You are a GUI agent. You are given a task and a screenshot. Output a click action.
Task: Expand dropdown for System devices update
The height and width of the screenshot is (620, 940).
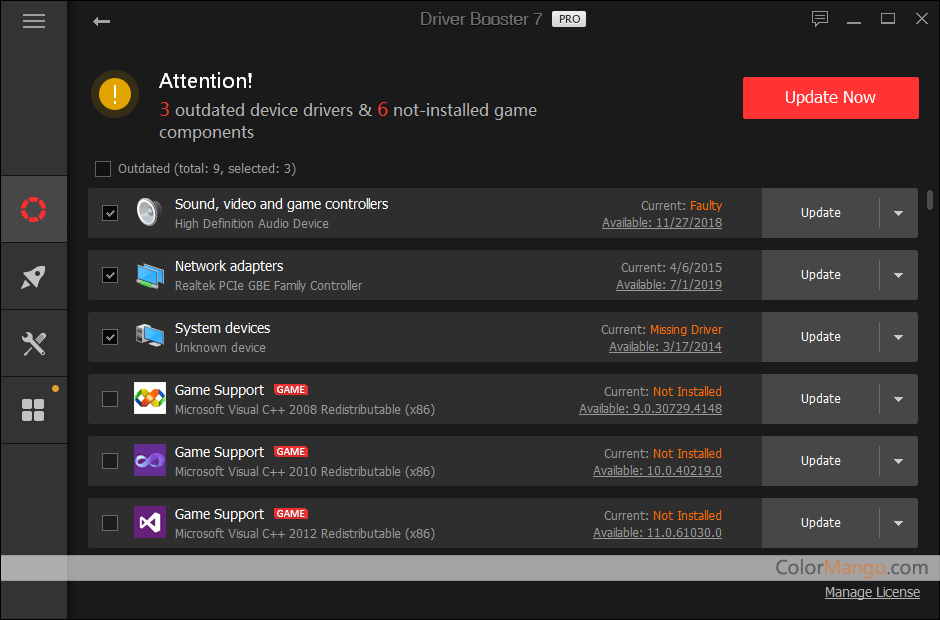(x=898, y=337)
